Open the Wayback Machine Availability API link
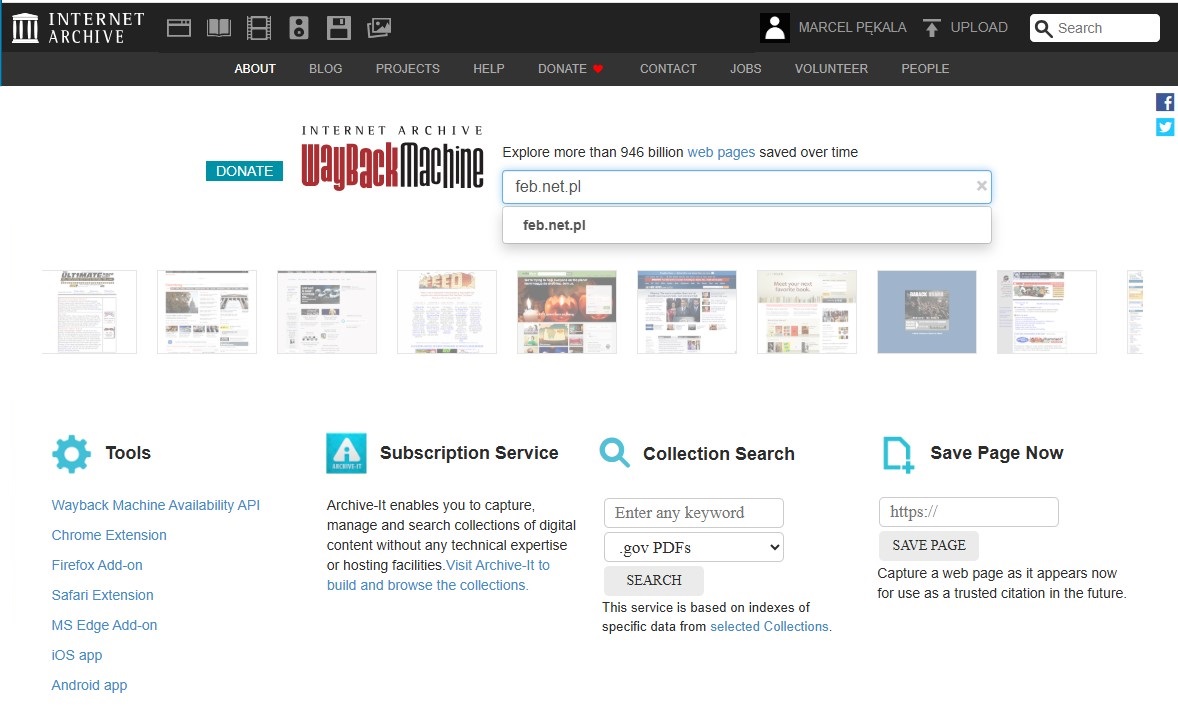 (x=156, y=505)
